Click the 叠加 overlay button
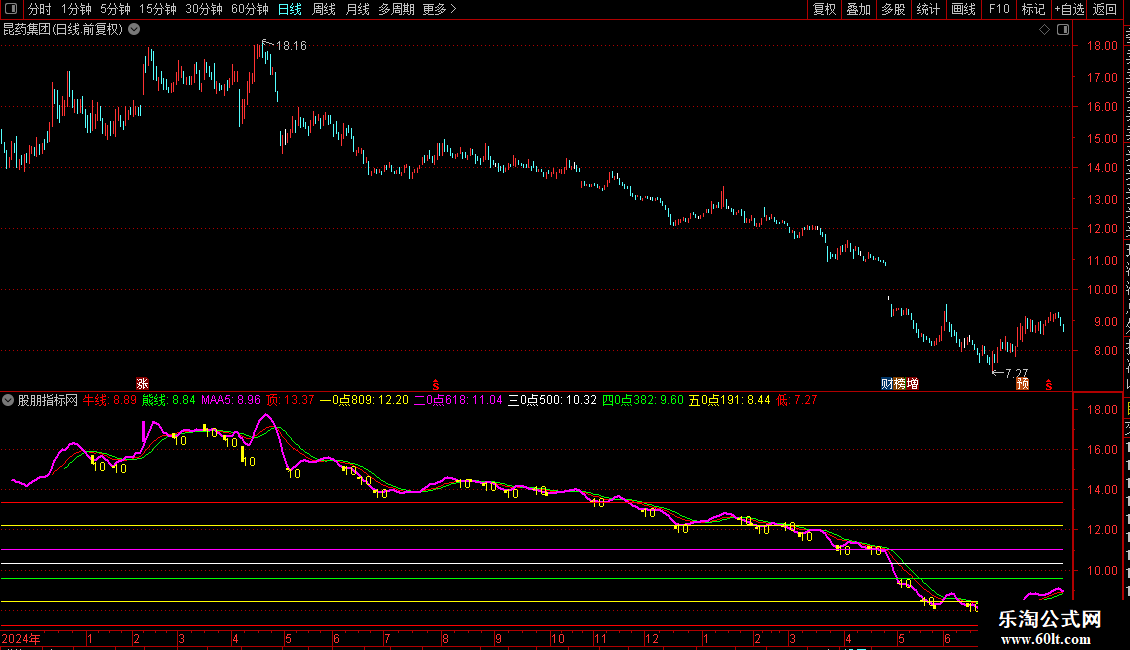 click(x=858, y=9)
